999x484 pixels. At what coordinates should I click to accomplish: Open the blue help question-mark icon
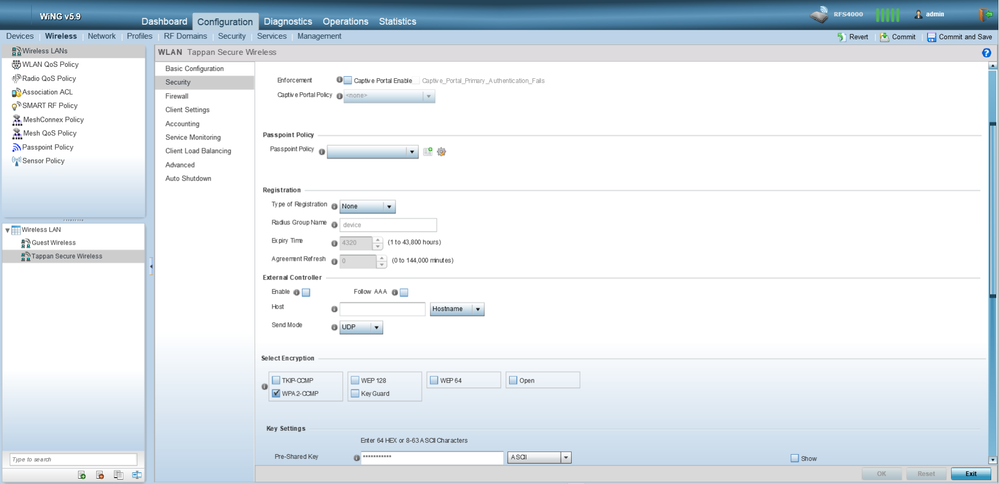987,53
